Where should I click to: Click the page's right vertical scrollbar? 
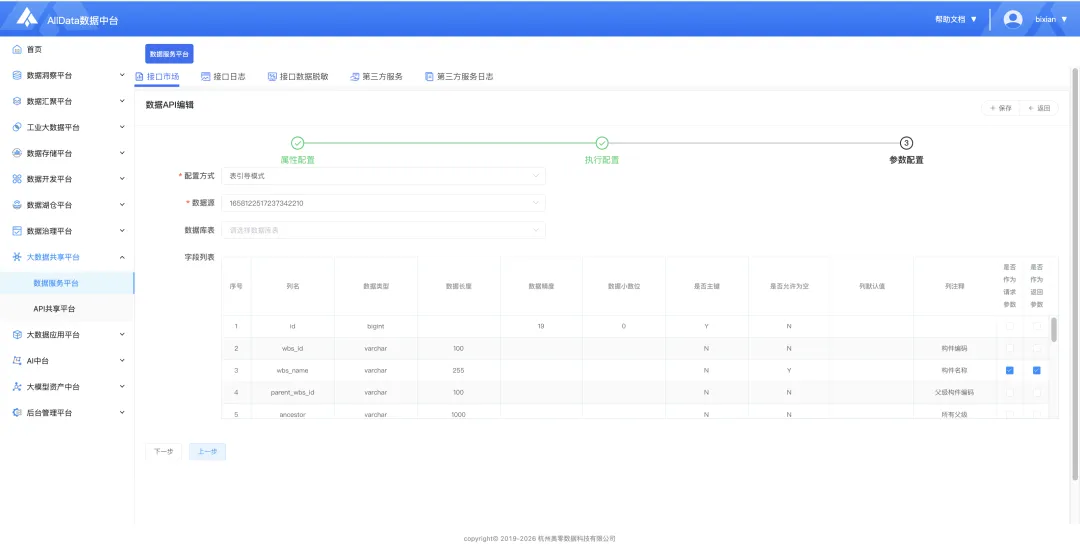(x=1075, y=274)
